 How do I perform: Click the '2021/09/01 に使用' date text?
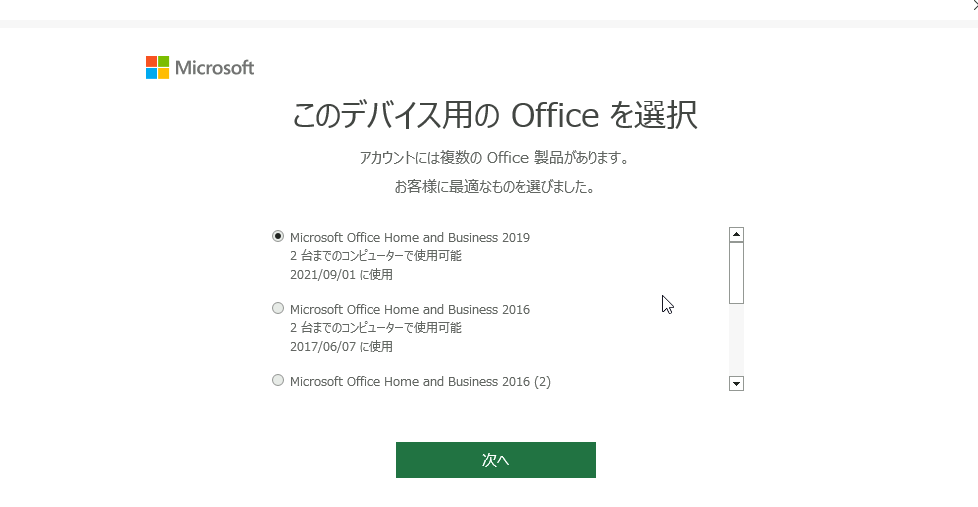pyautogui.click(x=341, y=274)
